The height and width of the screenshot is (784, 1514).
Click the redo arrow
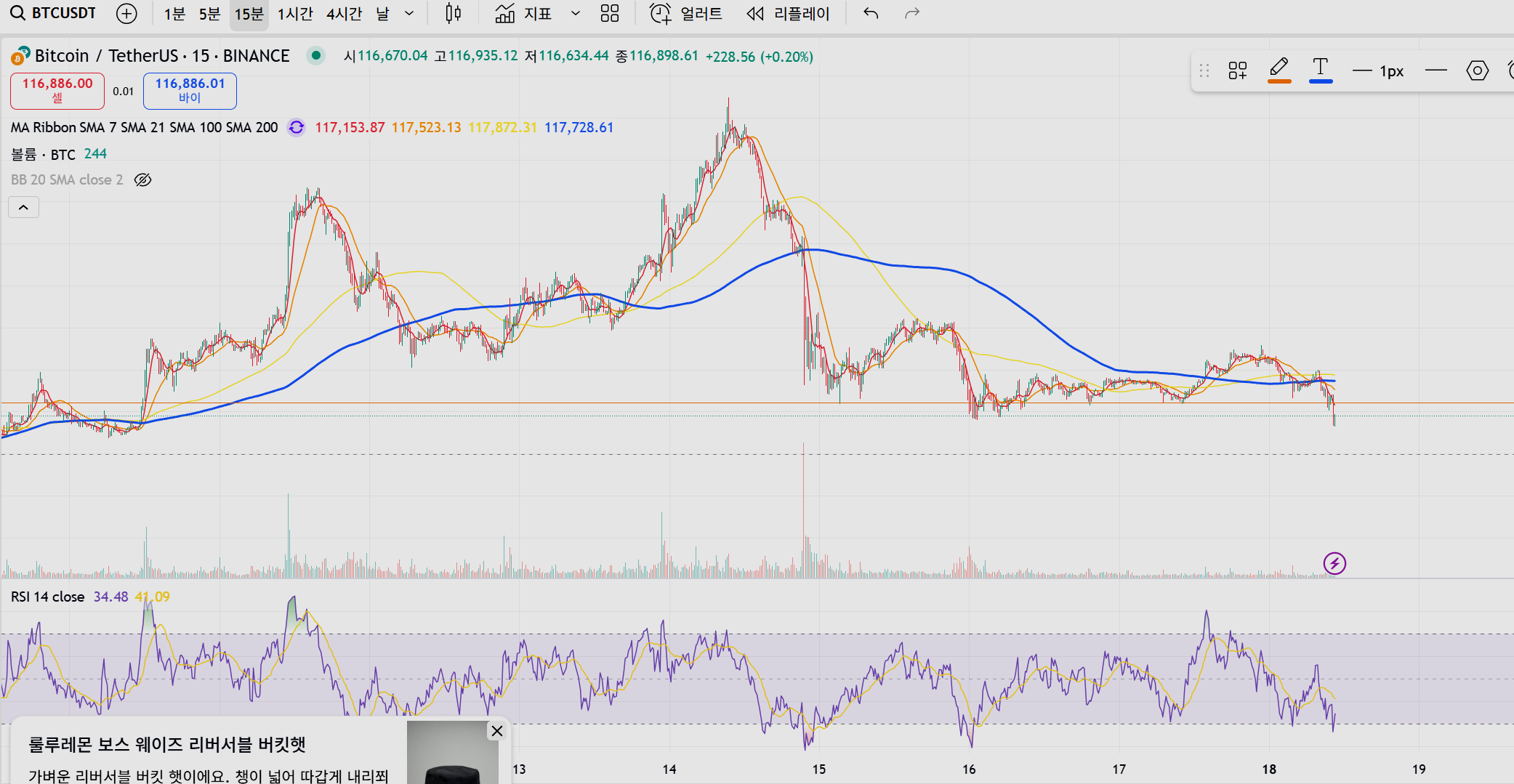tap(912, 14)
